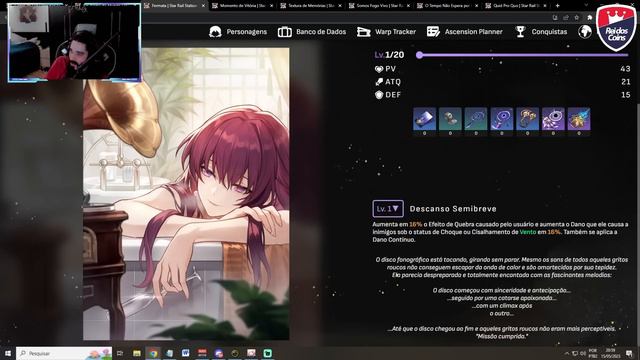640x360 pixels.
Task: Close the Momento de Vitória tab
Action: (x=271, y=6)
